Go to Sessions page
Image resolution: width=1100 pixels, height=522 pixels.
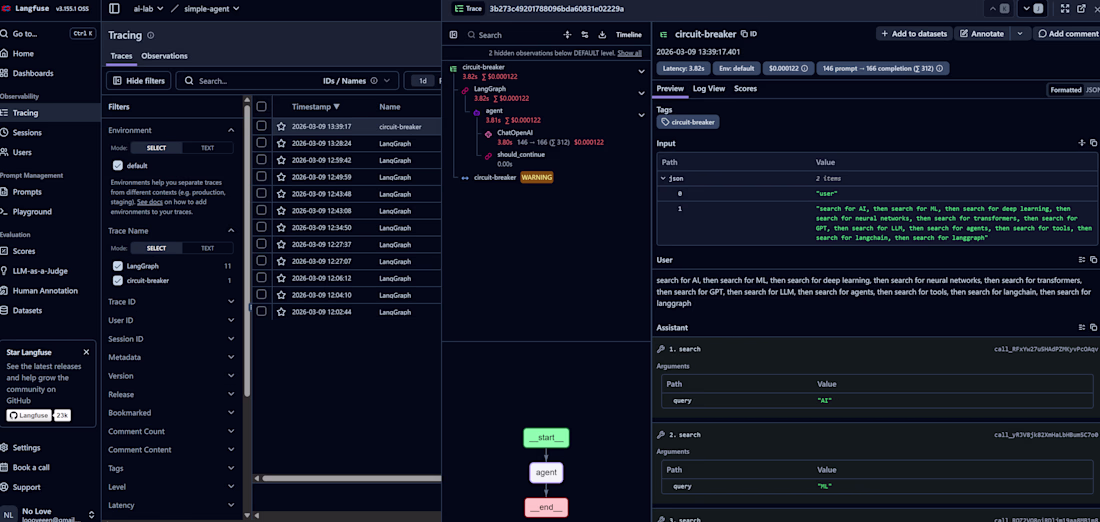(x=27, y=133)
